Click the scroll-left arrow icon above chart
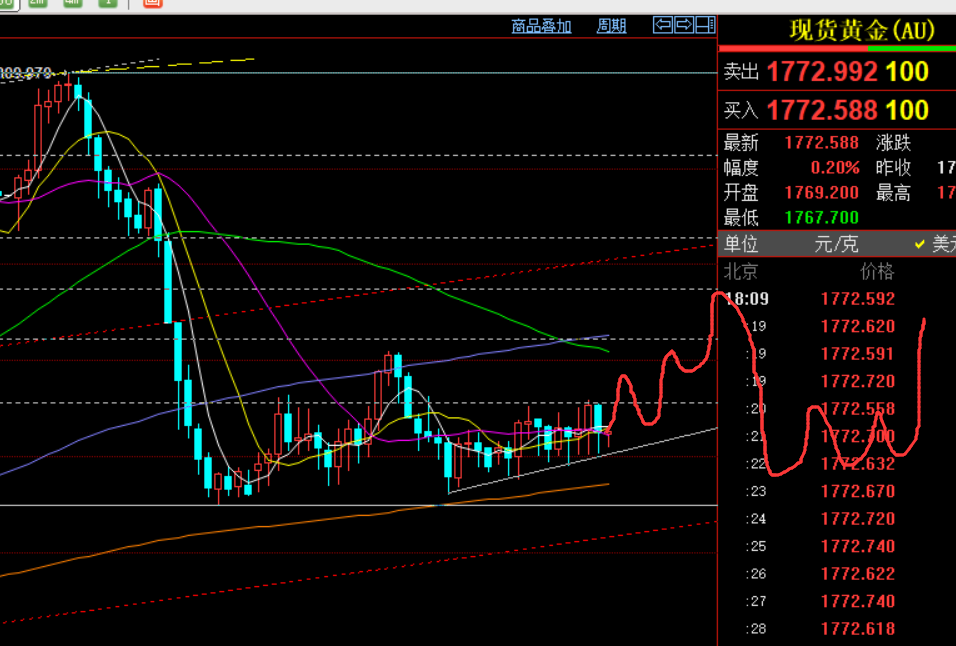 pyautogui.click(x=663, y=26)
